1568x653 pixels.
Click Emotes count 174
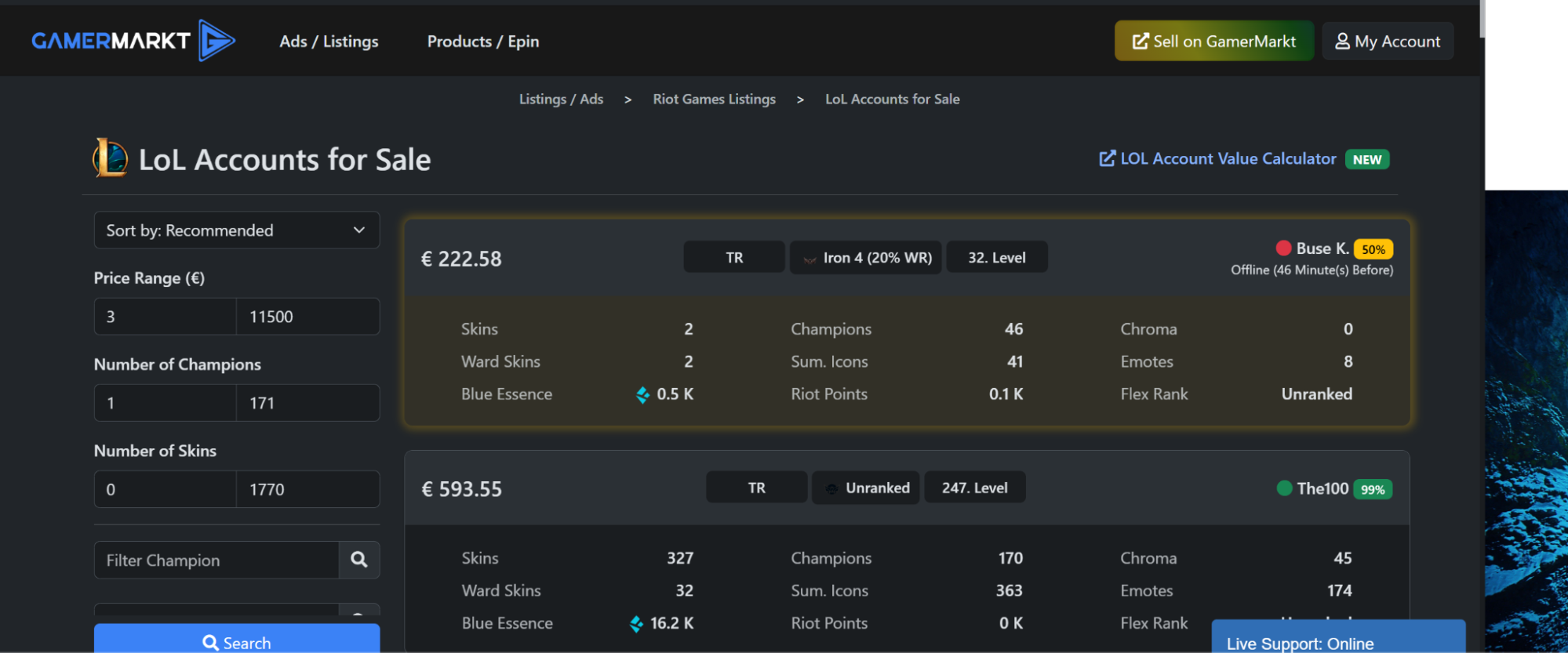coord(1340,590)
